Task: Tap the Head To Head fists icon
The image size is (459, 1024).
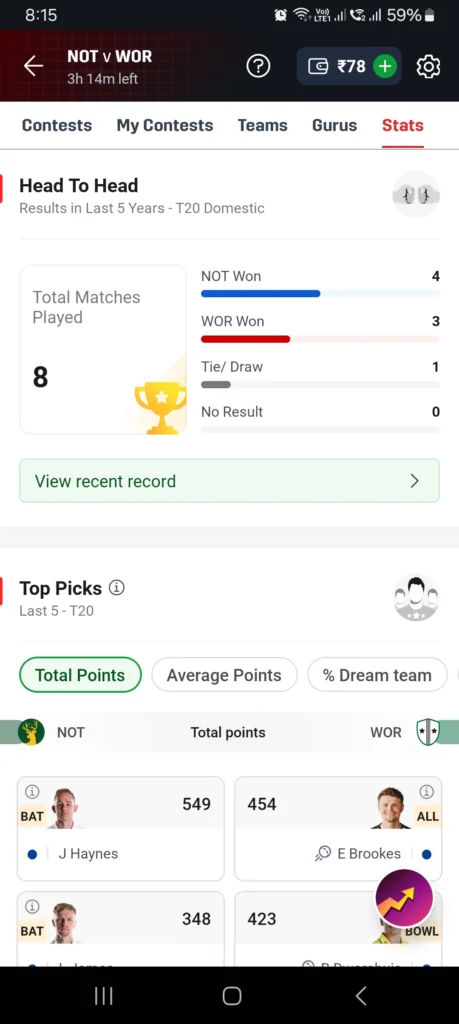Action: (416, 195)
